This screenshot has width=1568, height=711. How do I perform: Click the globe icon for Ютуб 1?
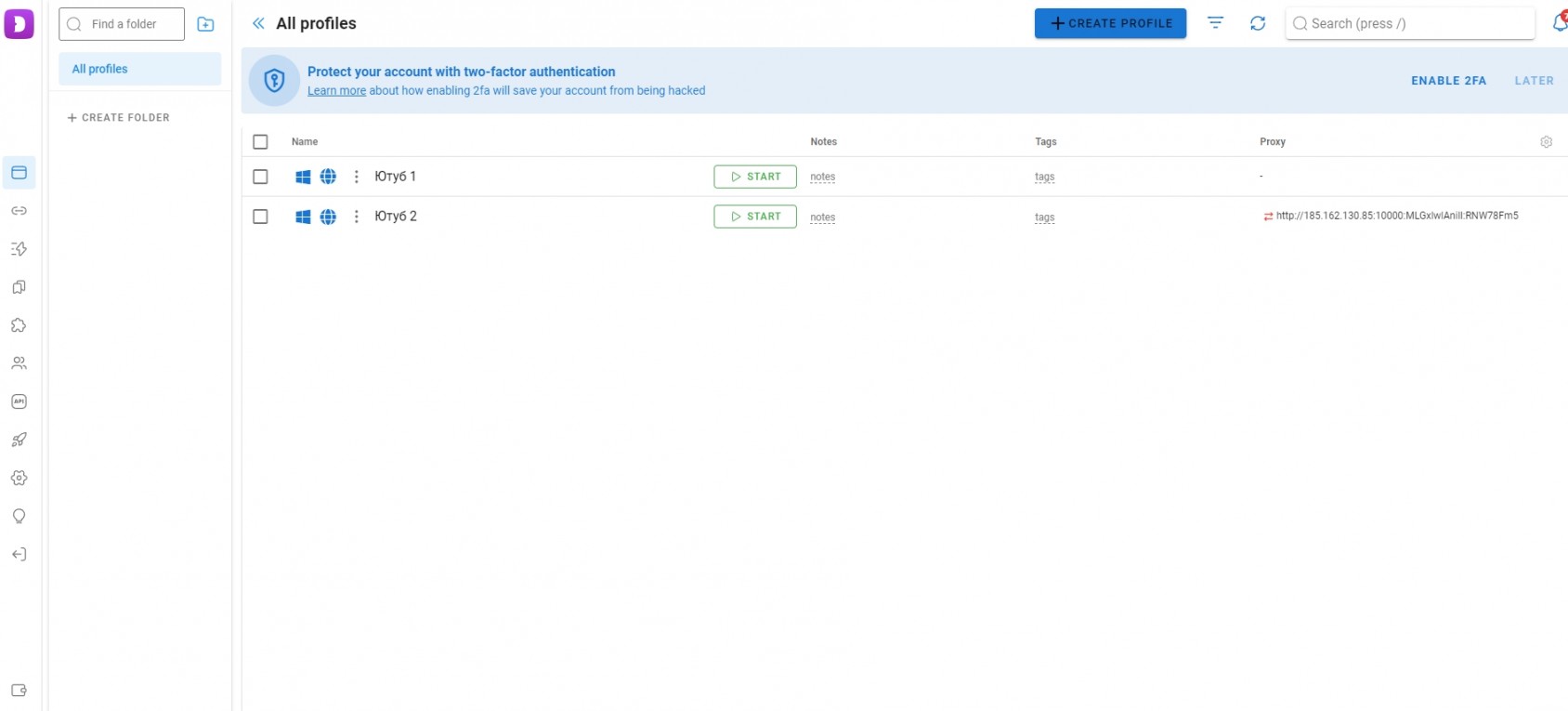(x=328, y=177)
